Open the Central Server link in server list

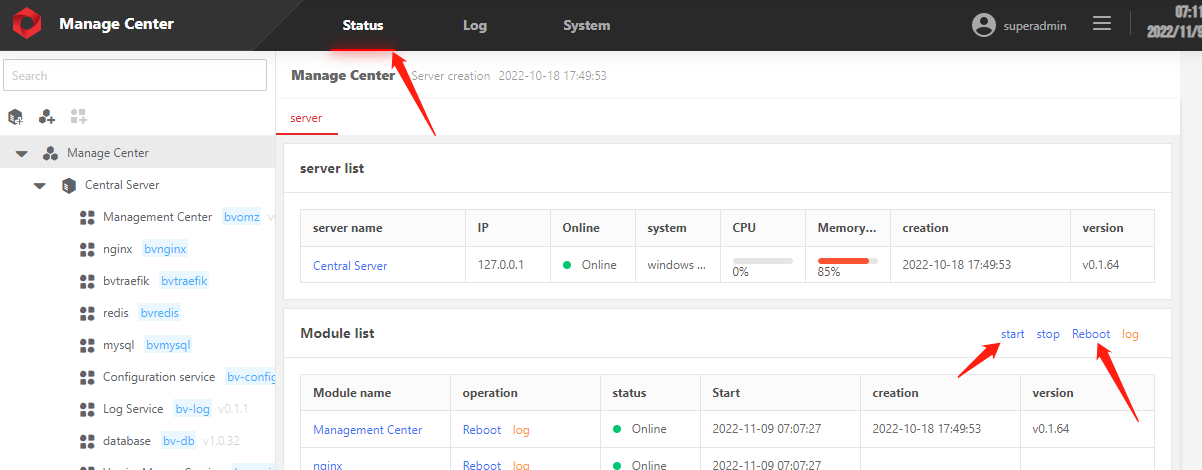[x=350, y=266]
